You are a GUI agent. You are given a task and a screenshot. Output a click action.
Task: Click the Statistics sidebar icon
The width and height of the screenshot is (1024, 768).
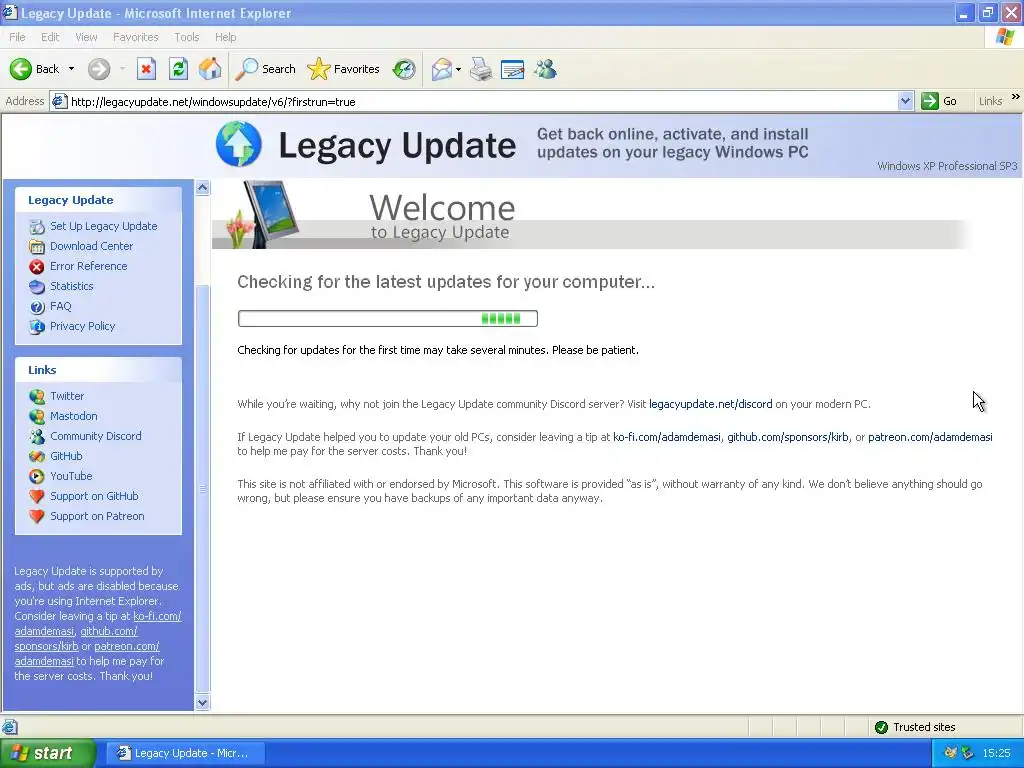coord(37,287)
